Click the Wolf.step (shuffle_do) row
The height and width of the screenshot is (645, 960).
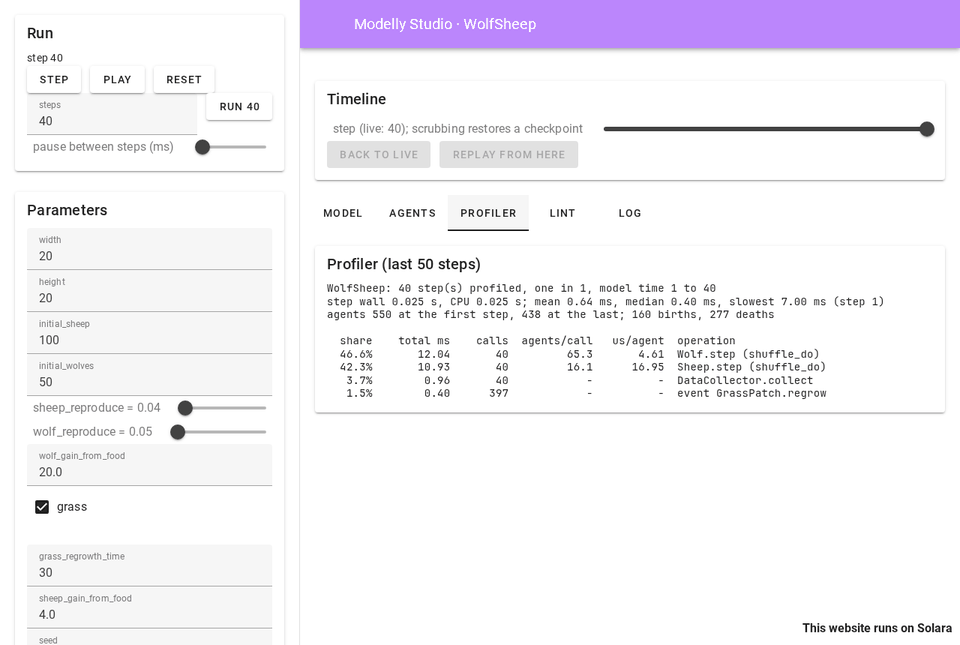(579, 354)
